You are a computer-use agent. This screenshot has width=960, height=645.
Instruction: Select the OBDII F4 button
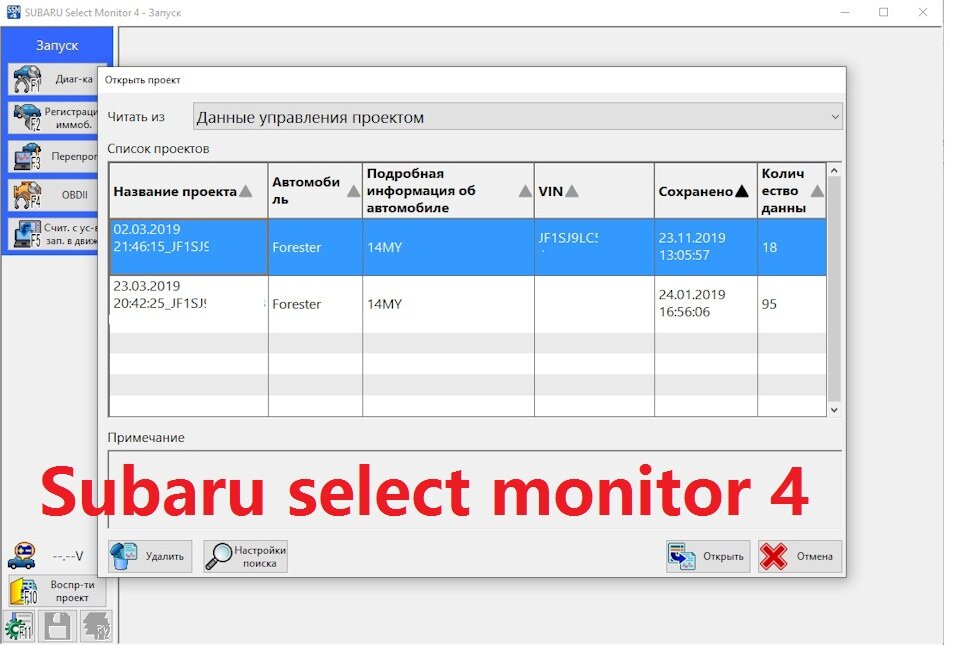tap(54, 195)
